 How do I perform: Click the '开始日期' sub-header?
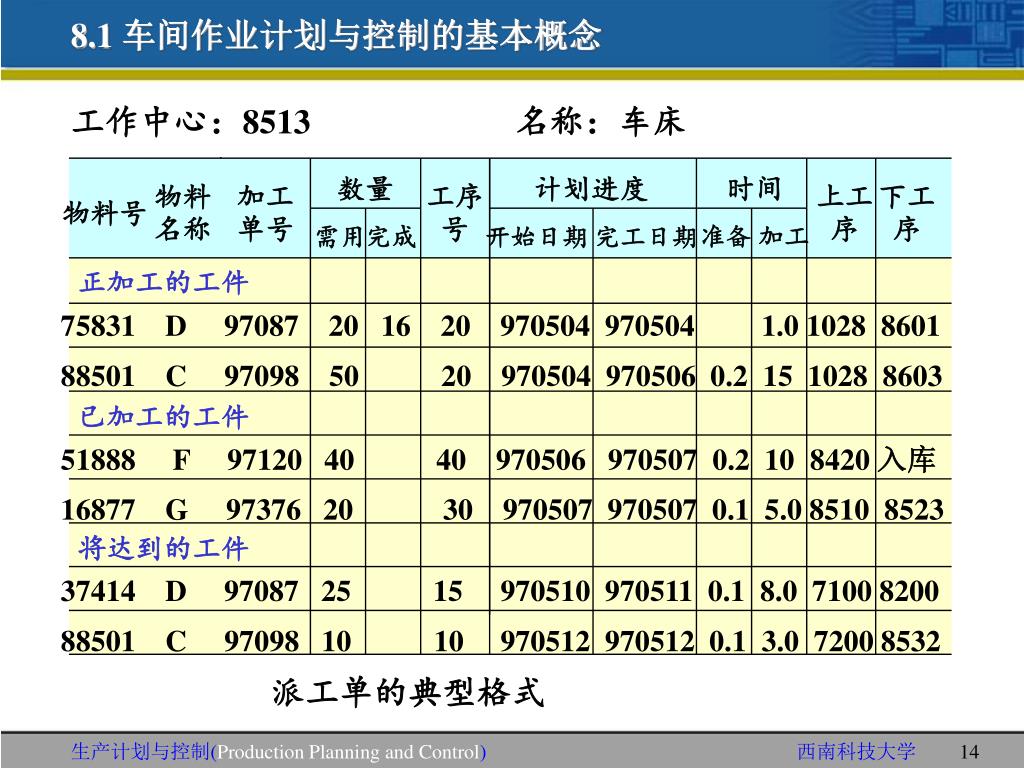[537, 236]
